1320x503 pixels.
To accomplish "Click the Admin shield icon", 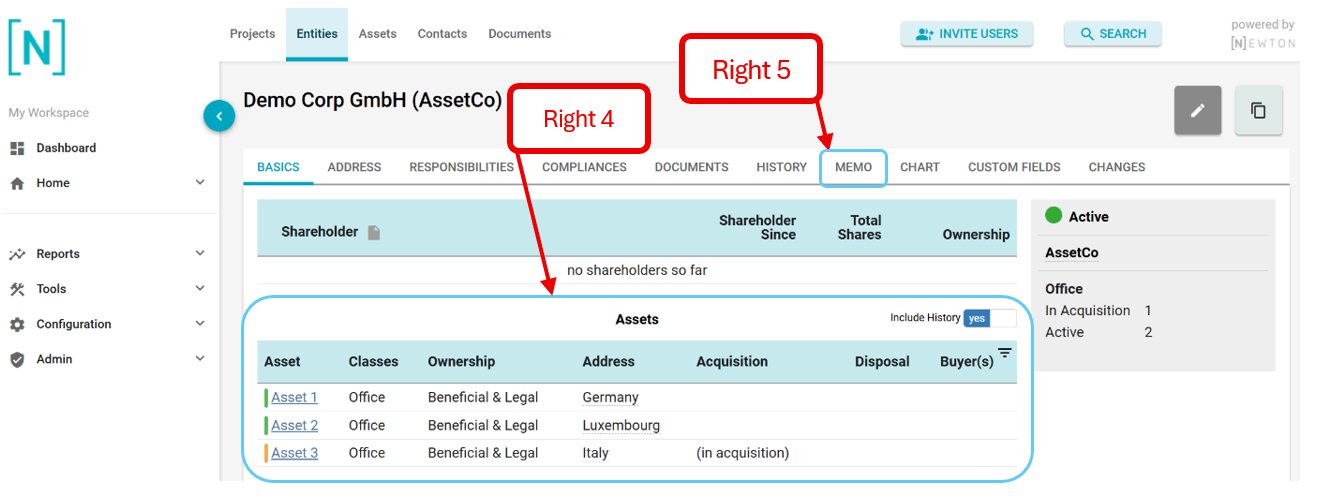I will pos(17,359).
